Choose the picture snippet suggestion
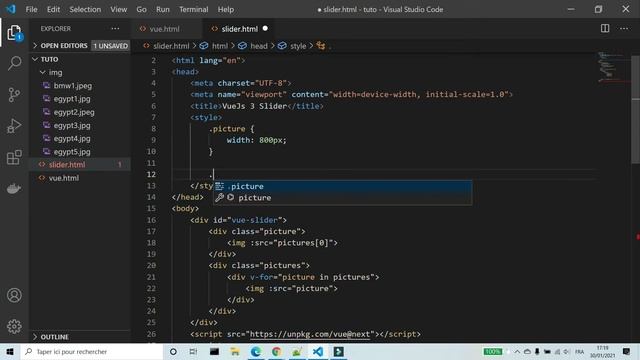 (342, 198)
